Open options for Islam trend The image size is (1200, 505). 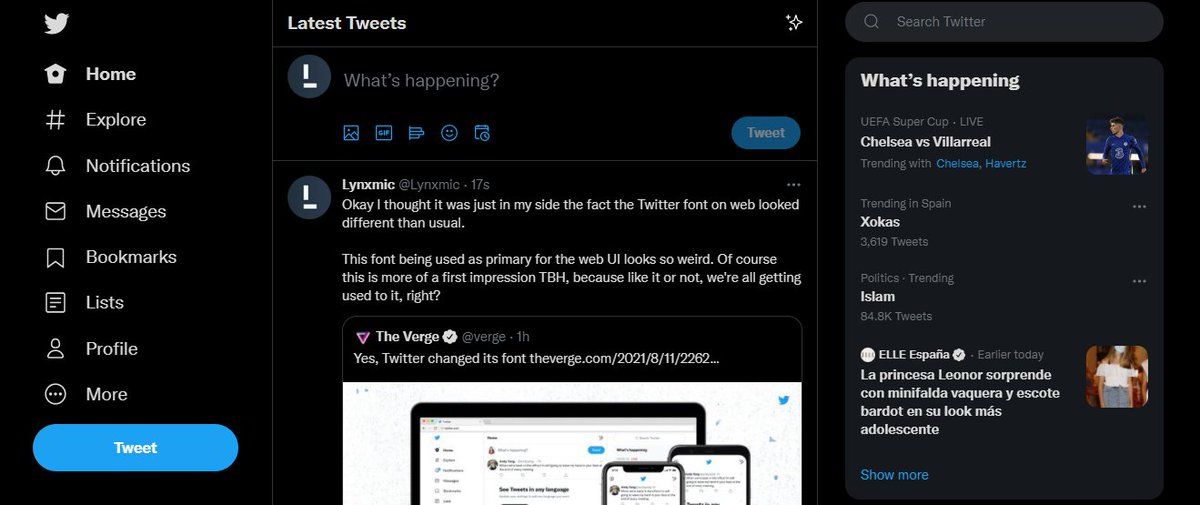click(1138, 282)
